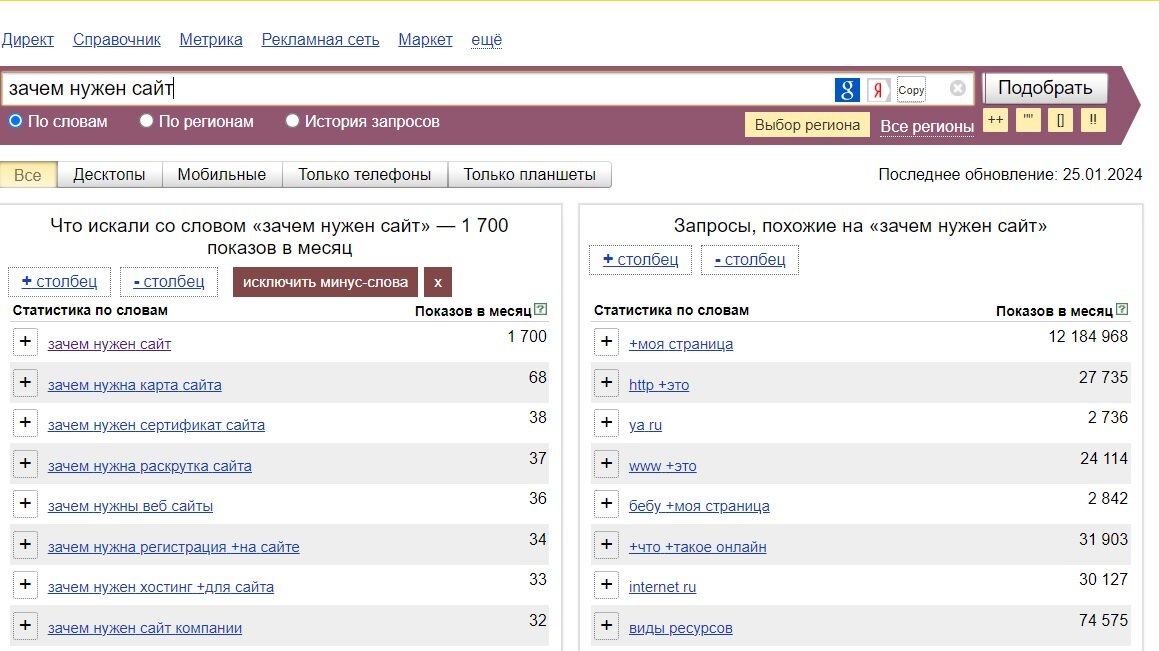Open the 'зачем нужен хостинг +для сайта' link
The image size is (1159, 651).
(160, 587)
